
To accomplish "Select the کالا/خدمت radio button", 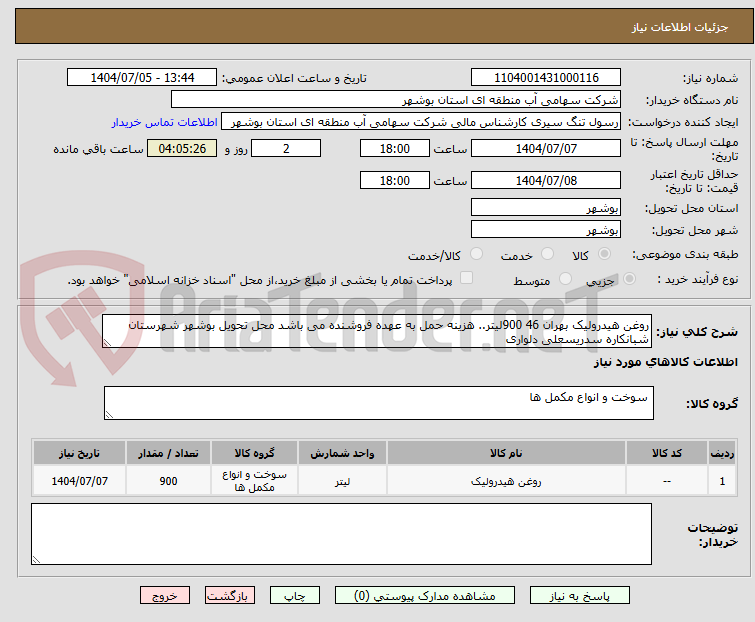I will tap(476, 254).
